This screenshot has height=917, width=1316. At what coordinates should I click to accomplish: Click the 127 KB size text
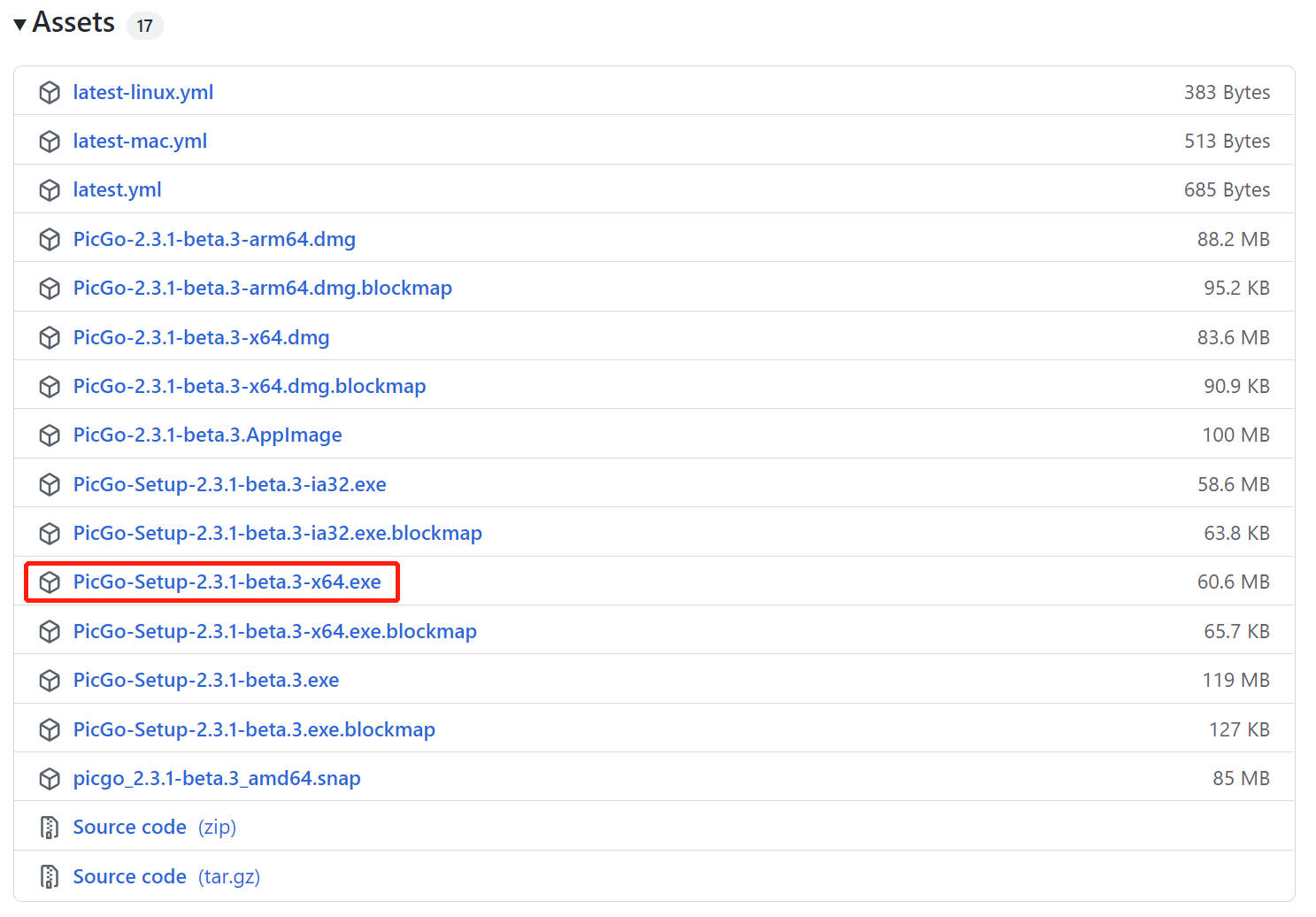click(1239, 729)
